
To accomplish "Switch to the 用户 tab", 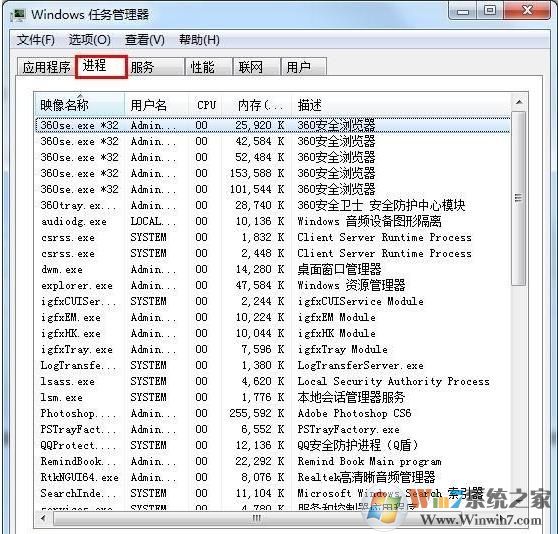I will point(304,67).
